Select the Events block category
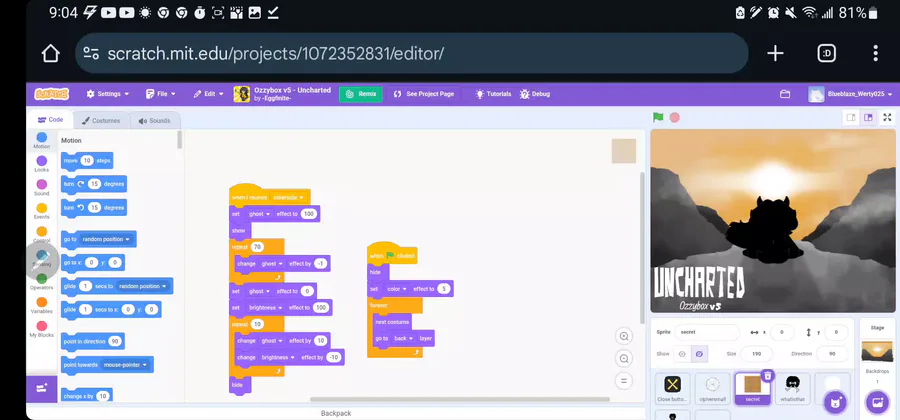 tap(41, 211)
